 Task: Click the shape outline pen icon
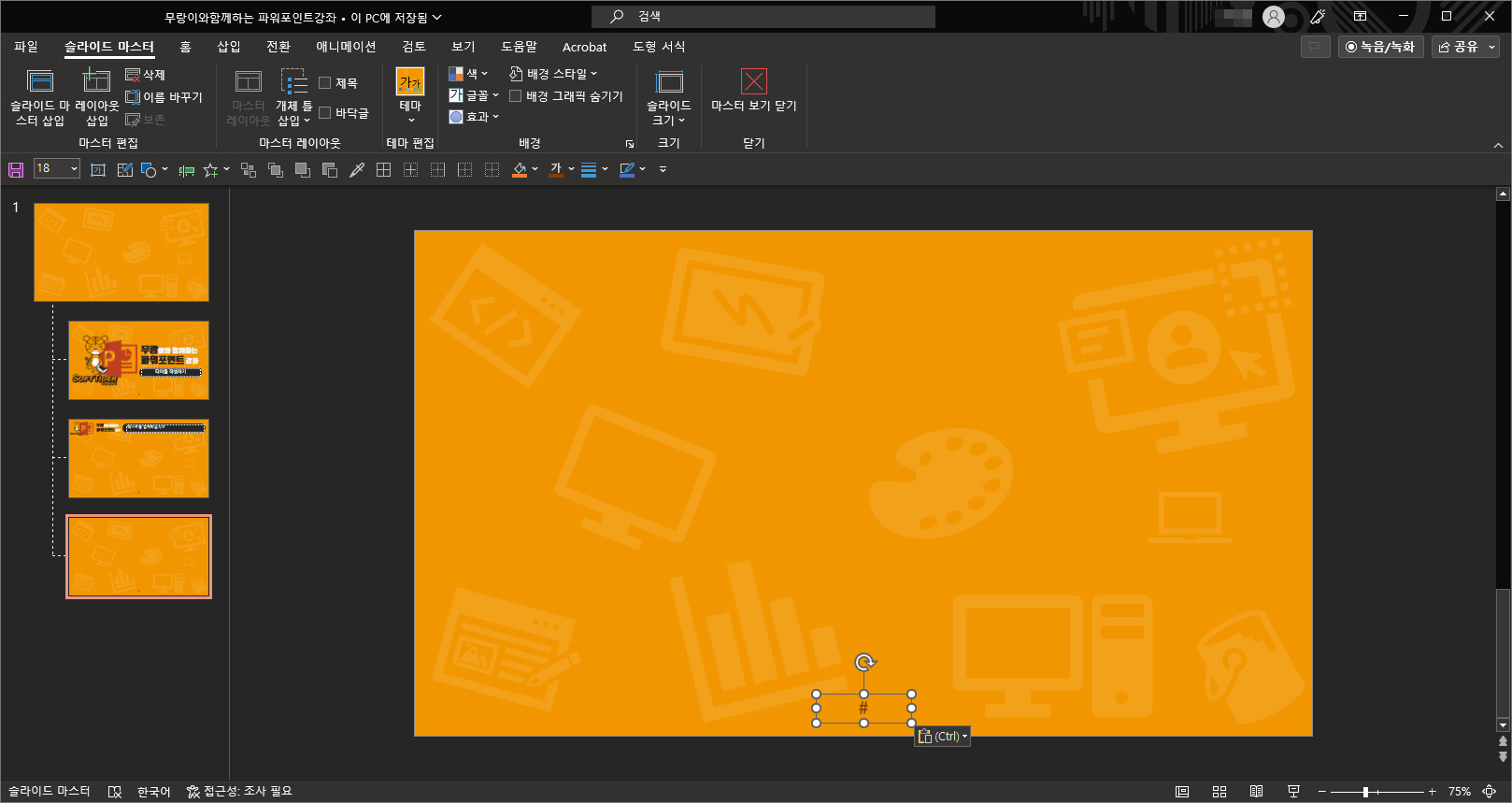627,169
